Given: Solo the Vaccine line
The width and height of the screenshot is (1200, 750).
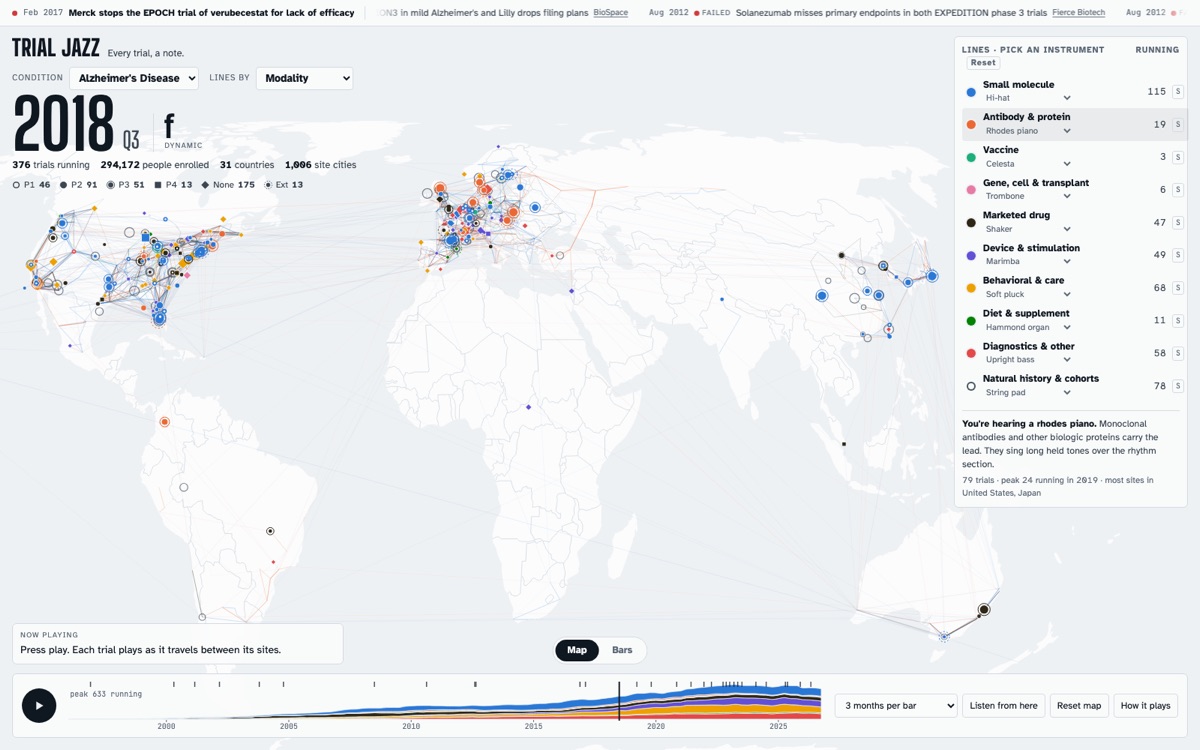Looking at the screenshot, I should [x=1178, y=157].
